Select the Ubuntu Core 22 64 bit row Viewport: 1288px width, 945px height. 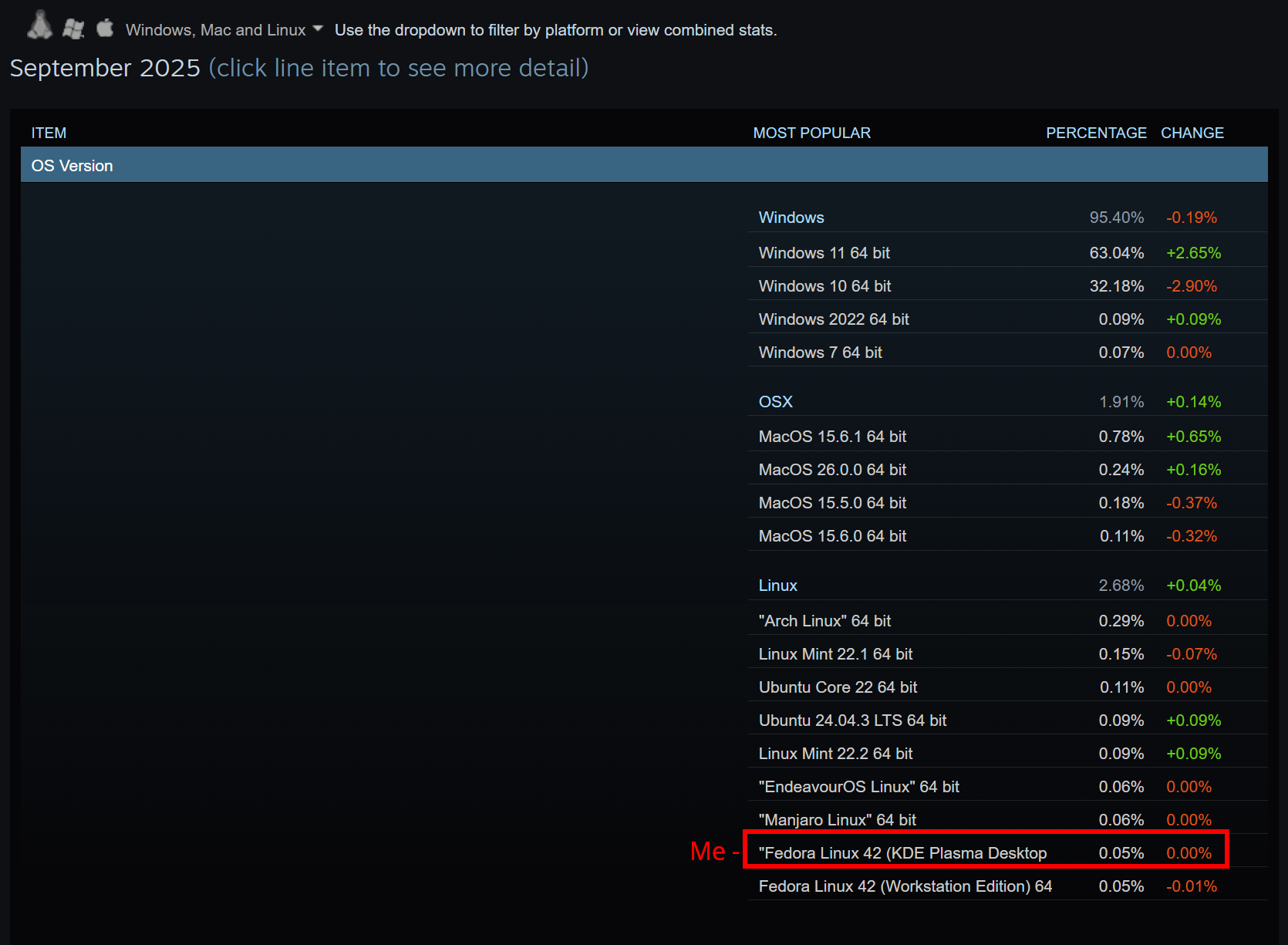coord(1007,687)
